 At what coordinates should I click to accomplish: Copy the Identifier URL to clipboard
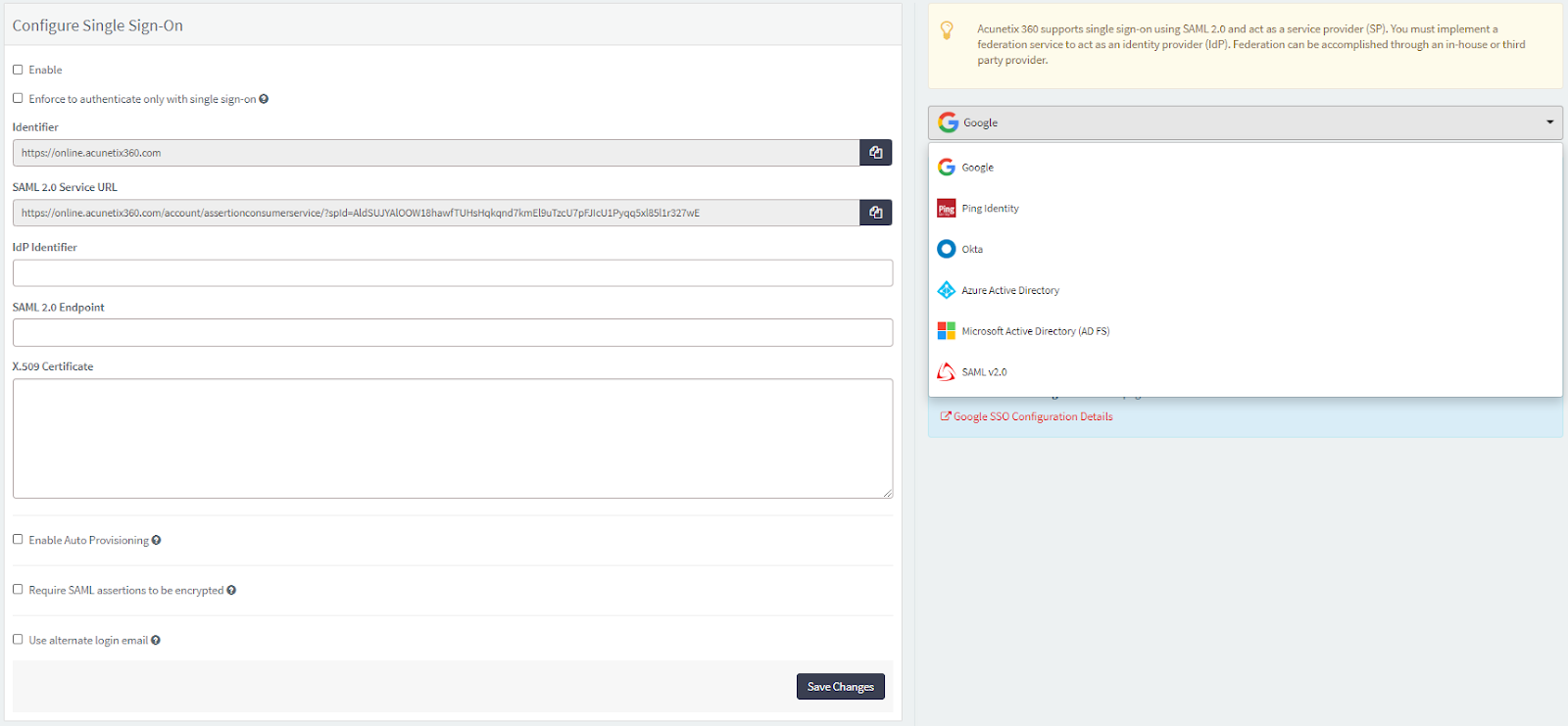coord(876,153)
